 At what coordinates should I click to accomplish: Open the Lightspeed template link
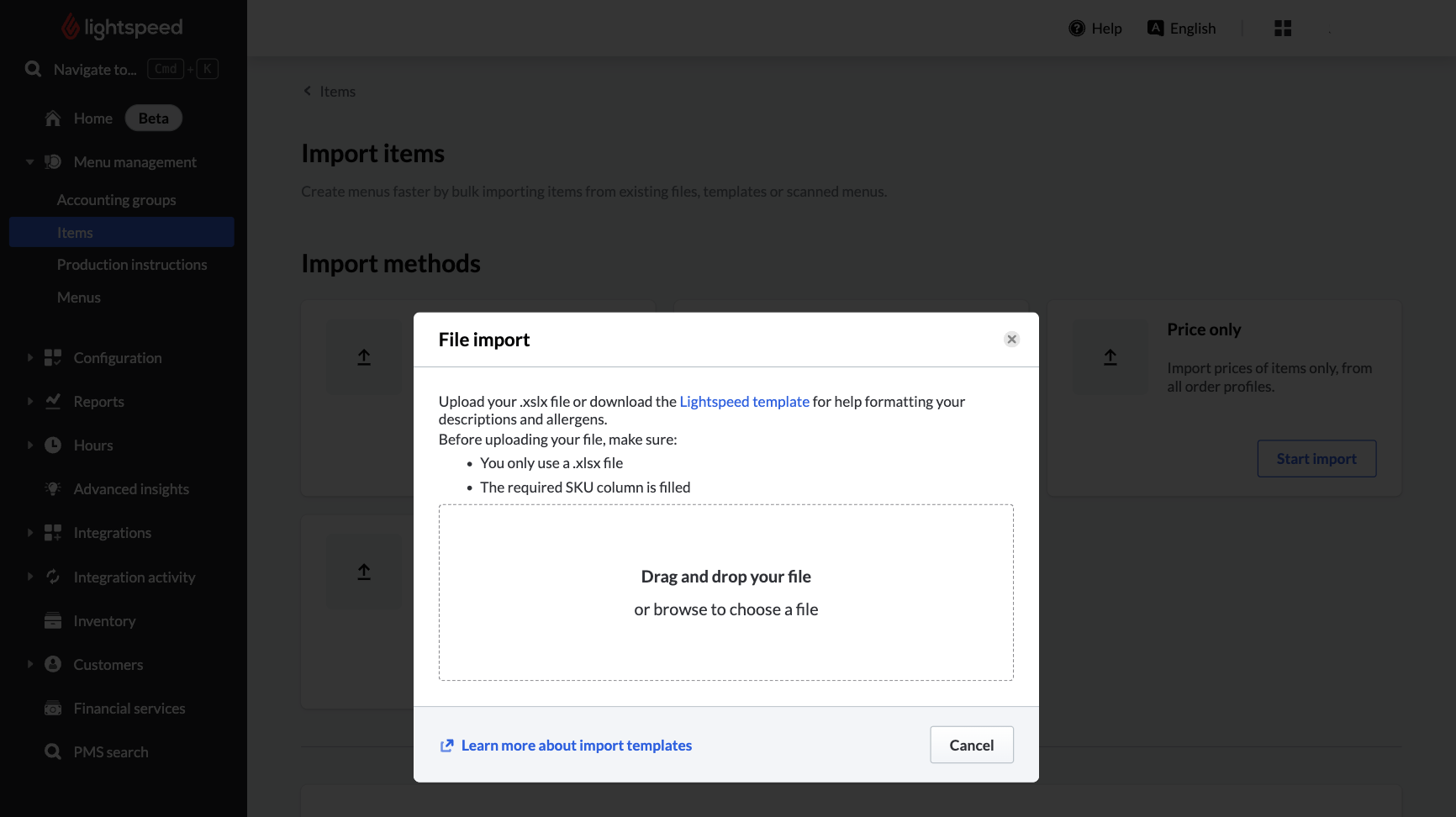point(744,402)
